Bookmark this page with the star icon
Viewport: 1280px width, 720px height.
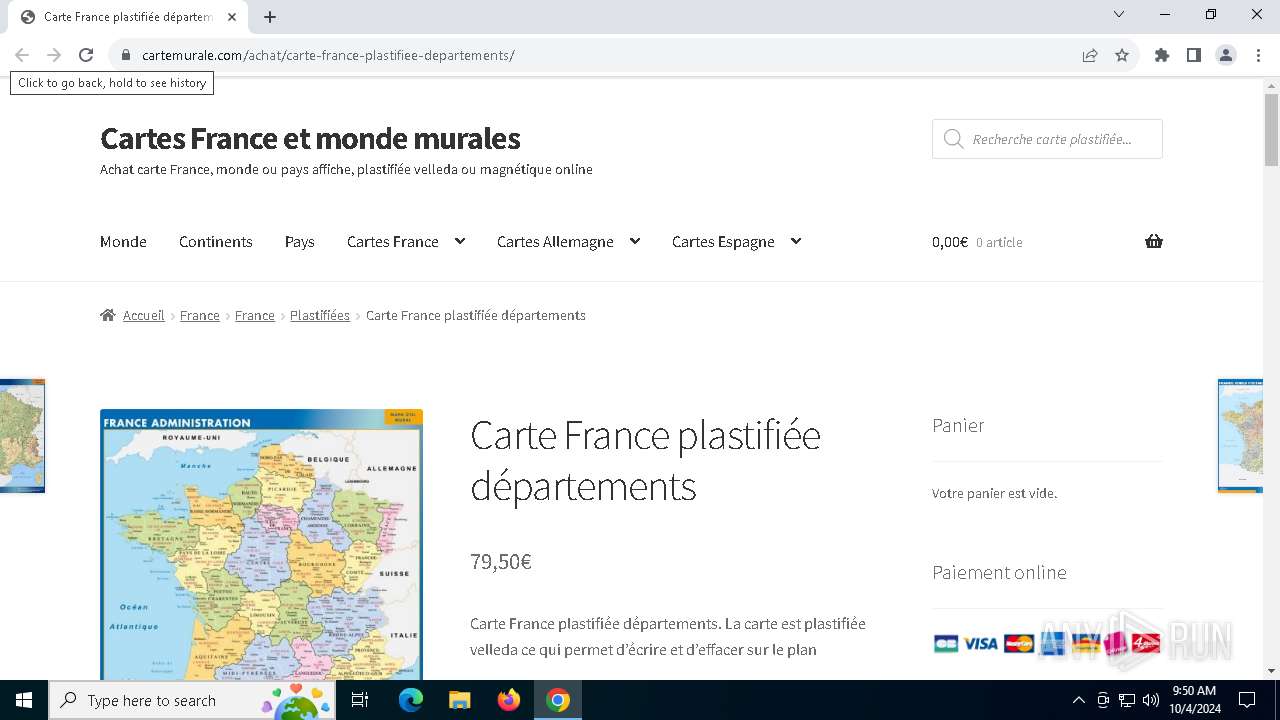pos(1122,55)
